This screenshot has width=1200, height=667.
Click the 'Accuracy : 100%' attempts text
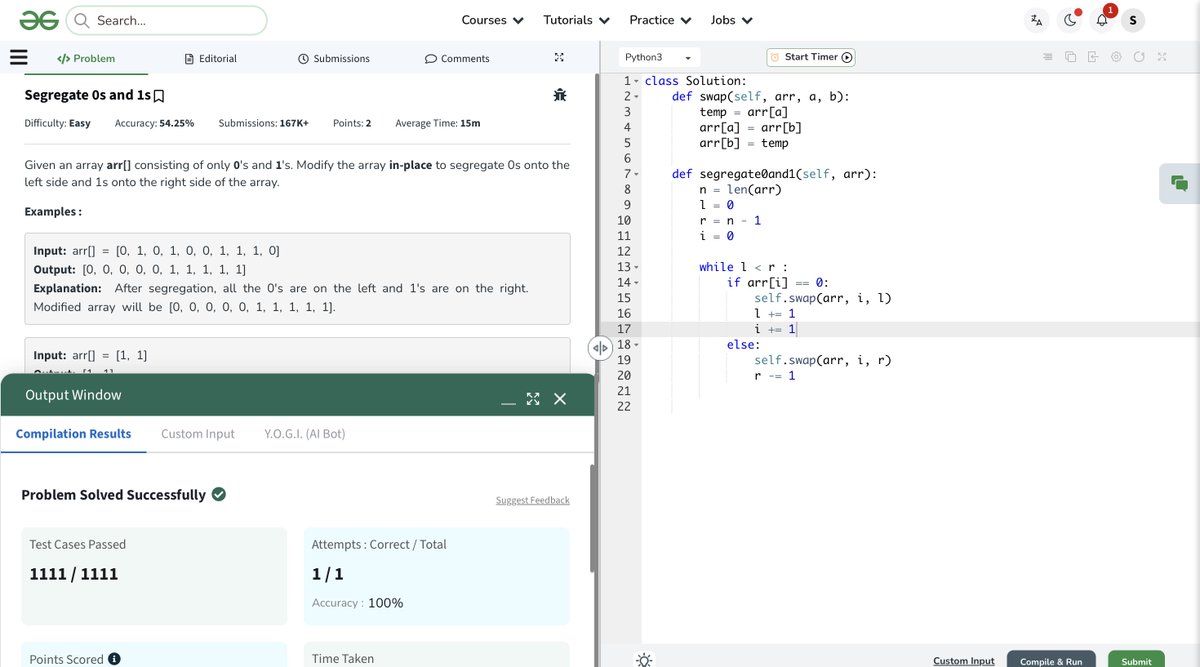point(358,603)
